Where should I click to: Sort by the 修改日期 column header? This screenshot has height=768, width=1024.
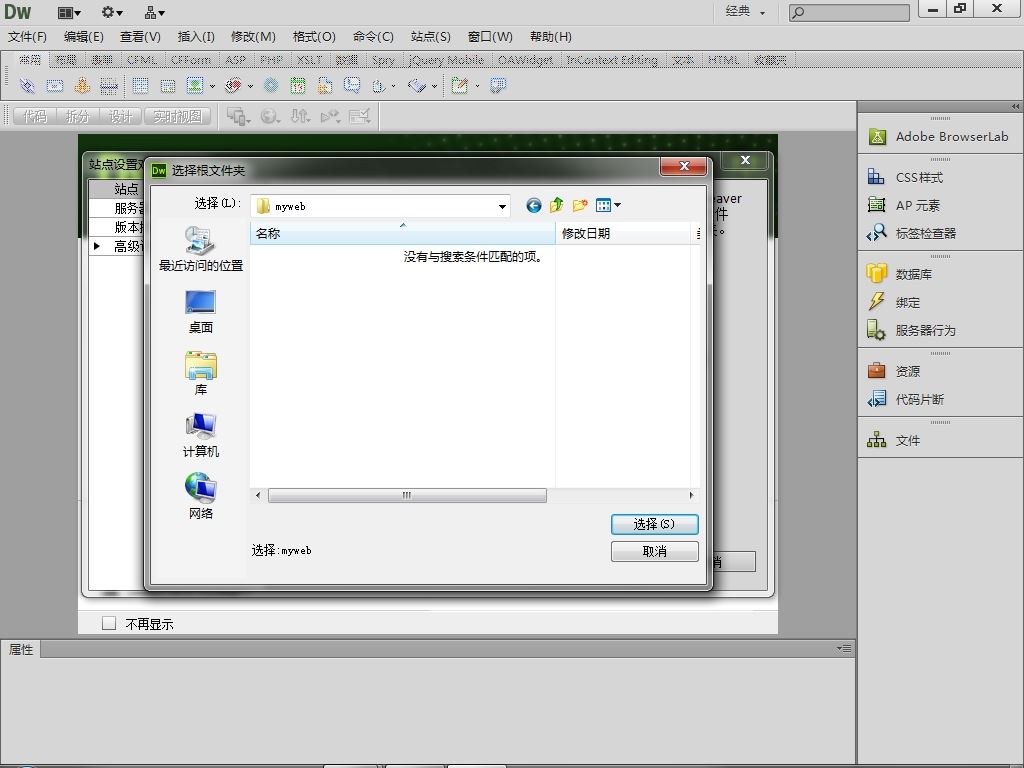pos(623,233)
